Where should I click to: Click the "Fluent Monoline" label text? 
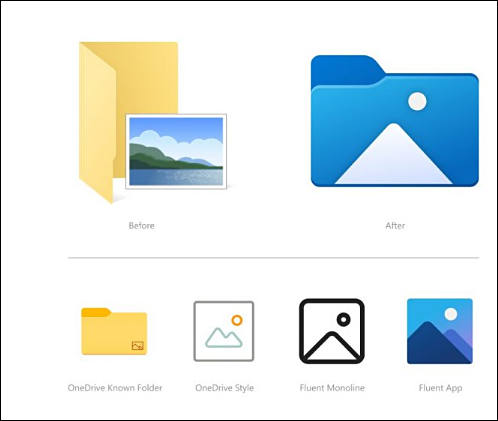pyautogui.click(x=332, y=388)
